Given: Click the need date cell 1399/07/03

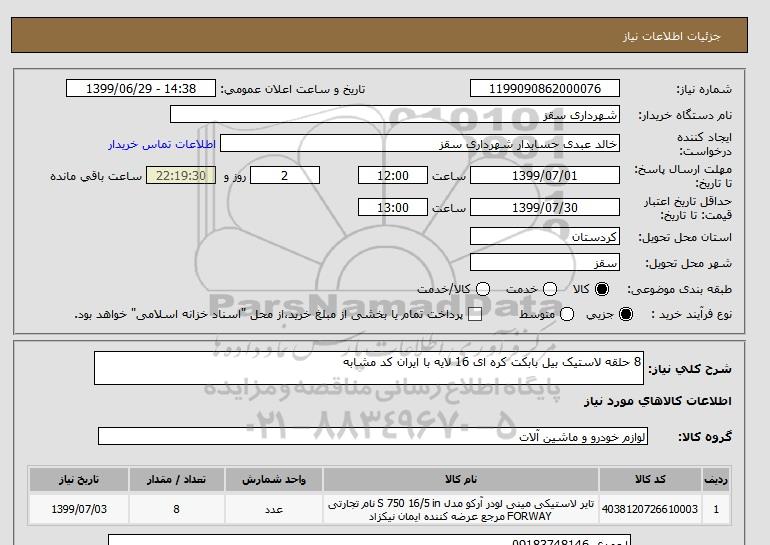Looking at the screenshot, I should (79, 509).
